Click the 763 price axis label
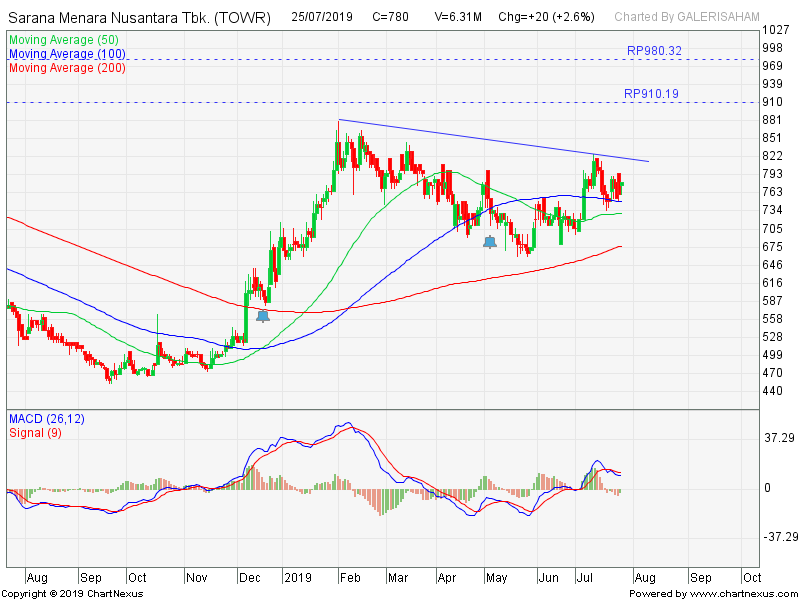The height and width of the screenshot is (600, 800). click(x=772, y=192)
